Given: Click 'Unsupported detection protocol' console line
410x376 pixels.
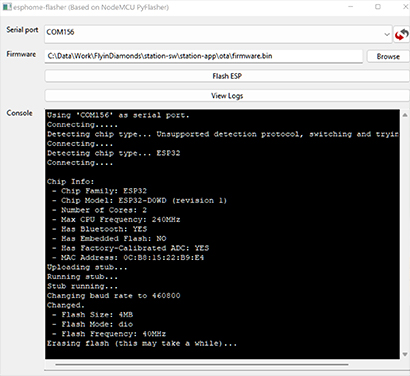Looking at the screenshot, I should click(223, 134).
